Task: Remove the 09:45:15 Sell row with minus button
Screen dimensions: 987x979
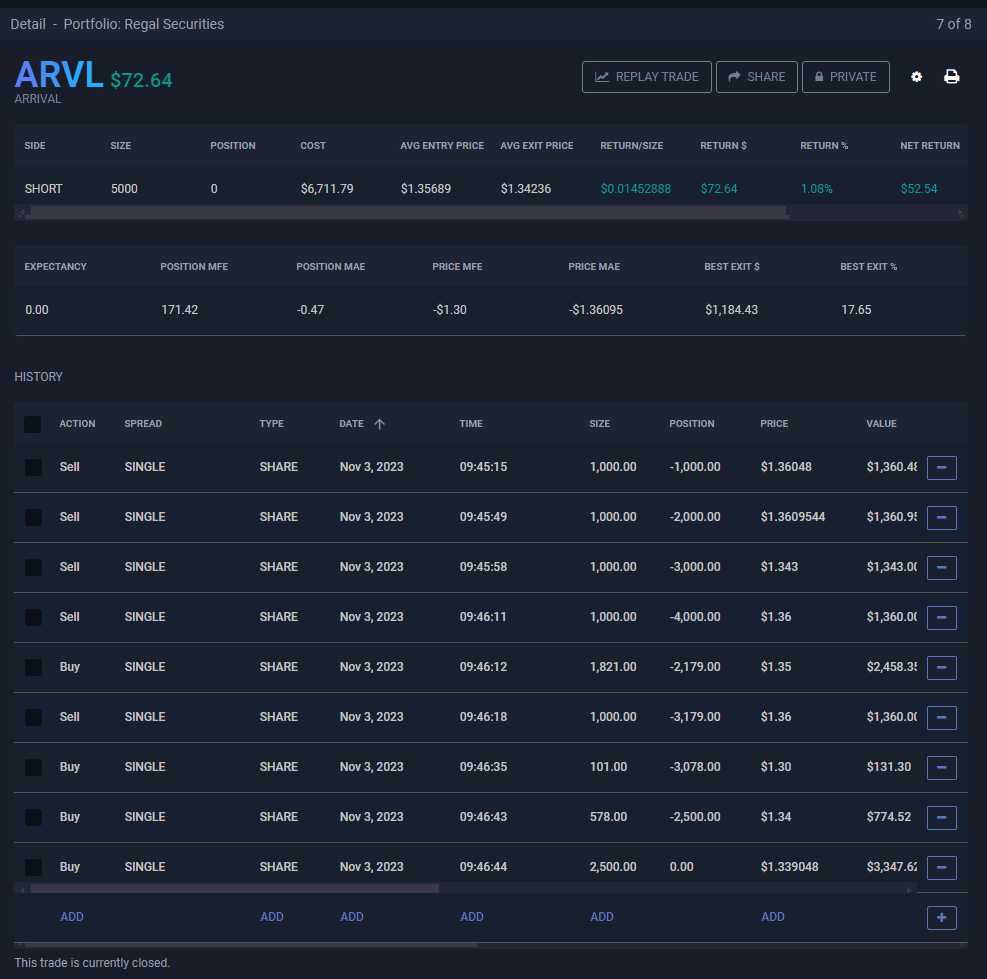Action: pyautogui.click(x=942, y=468)
